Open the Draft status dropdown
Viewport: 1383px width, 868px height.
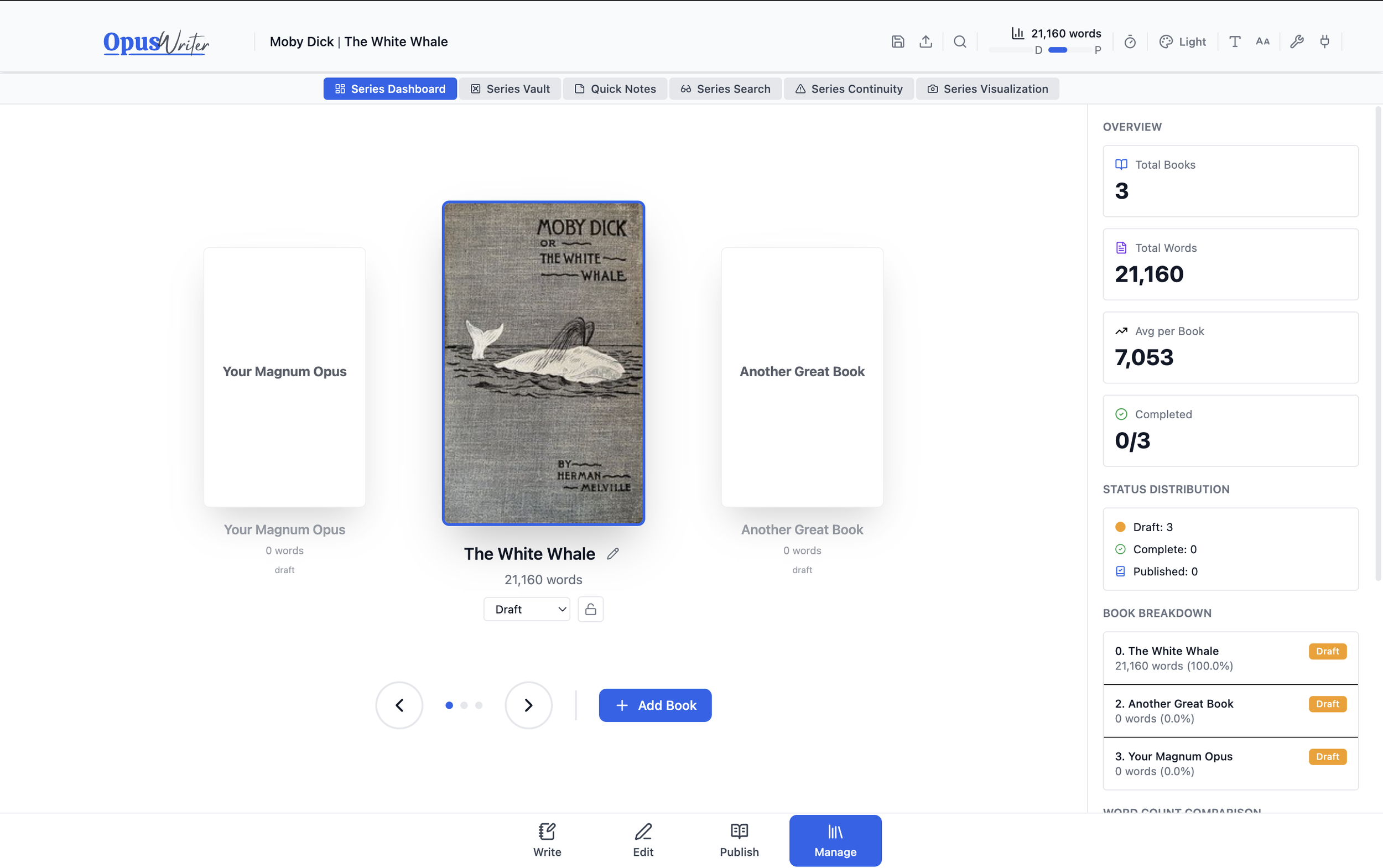pos(526,609)
